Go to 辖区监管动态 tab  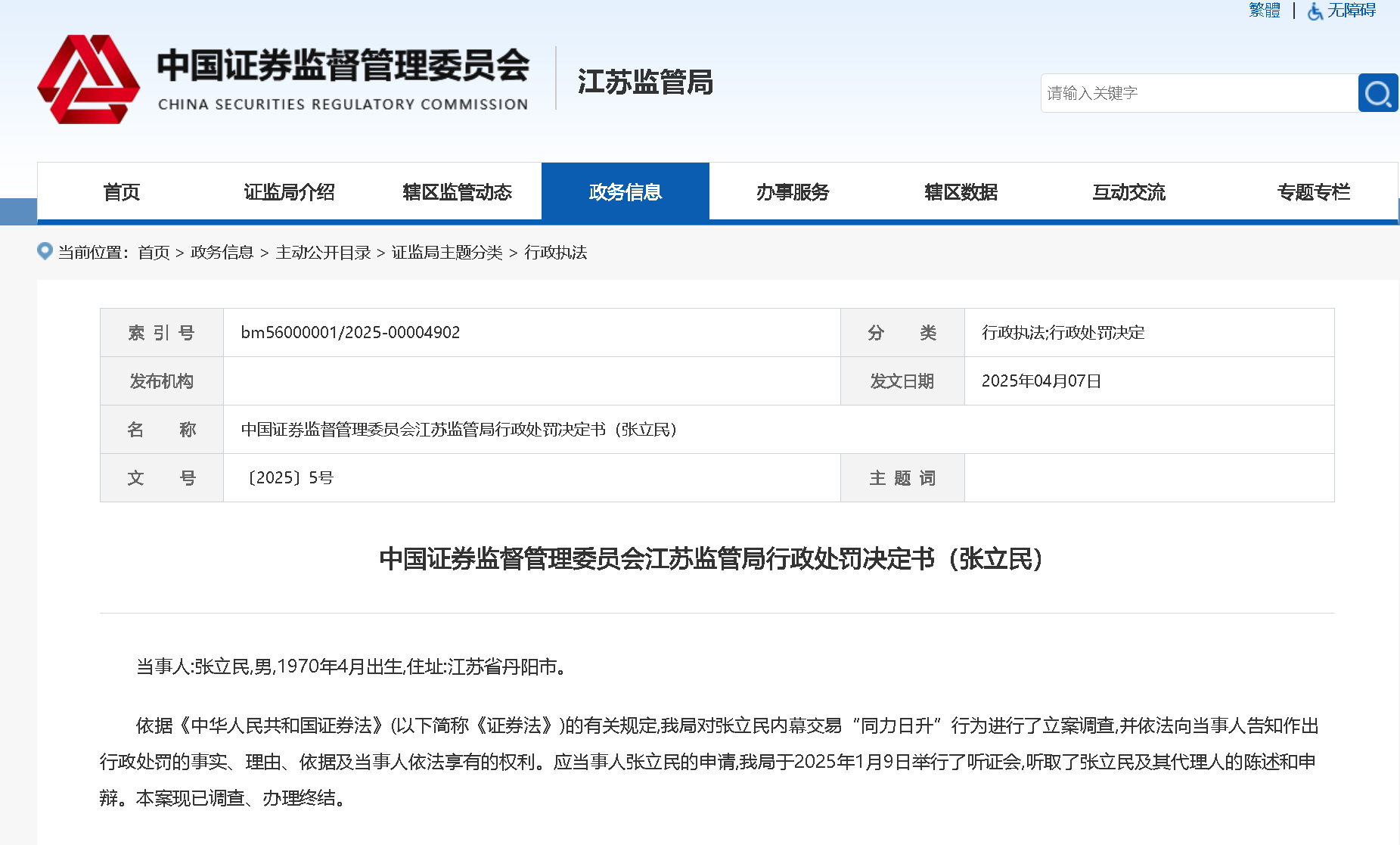457,192
